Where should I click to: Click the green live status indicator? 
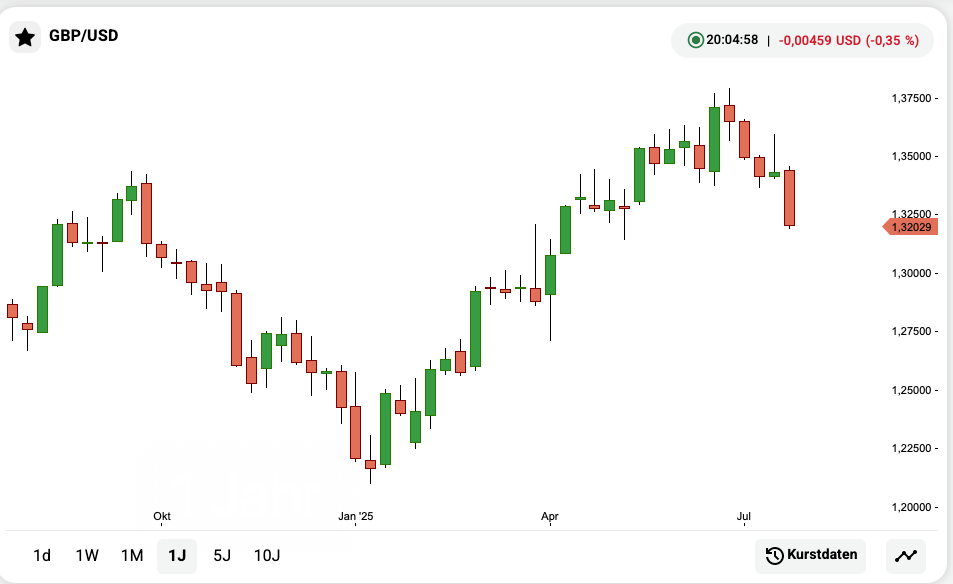[x=695, y=41]
